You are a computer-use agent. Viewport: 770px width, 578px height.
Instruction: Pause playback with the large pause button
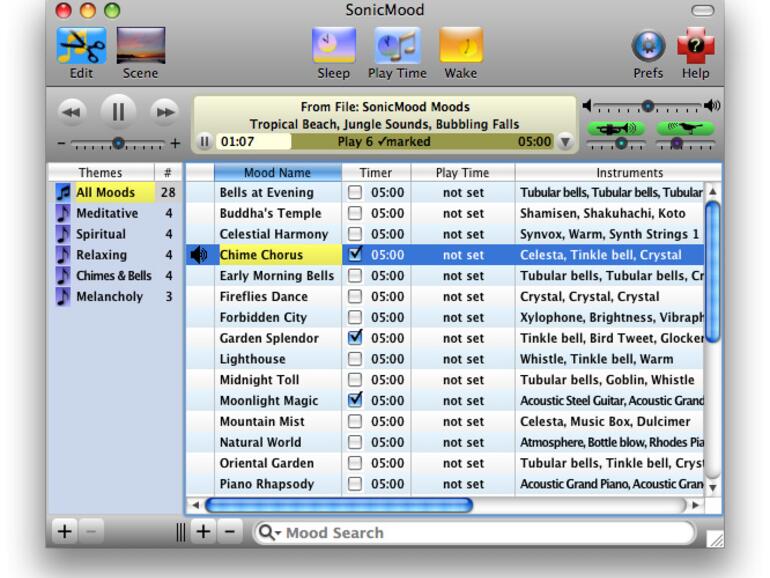117,112
